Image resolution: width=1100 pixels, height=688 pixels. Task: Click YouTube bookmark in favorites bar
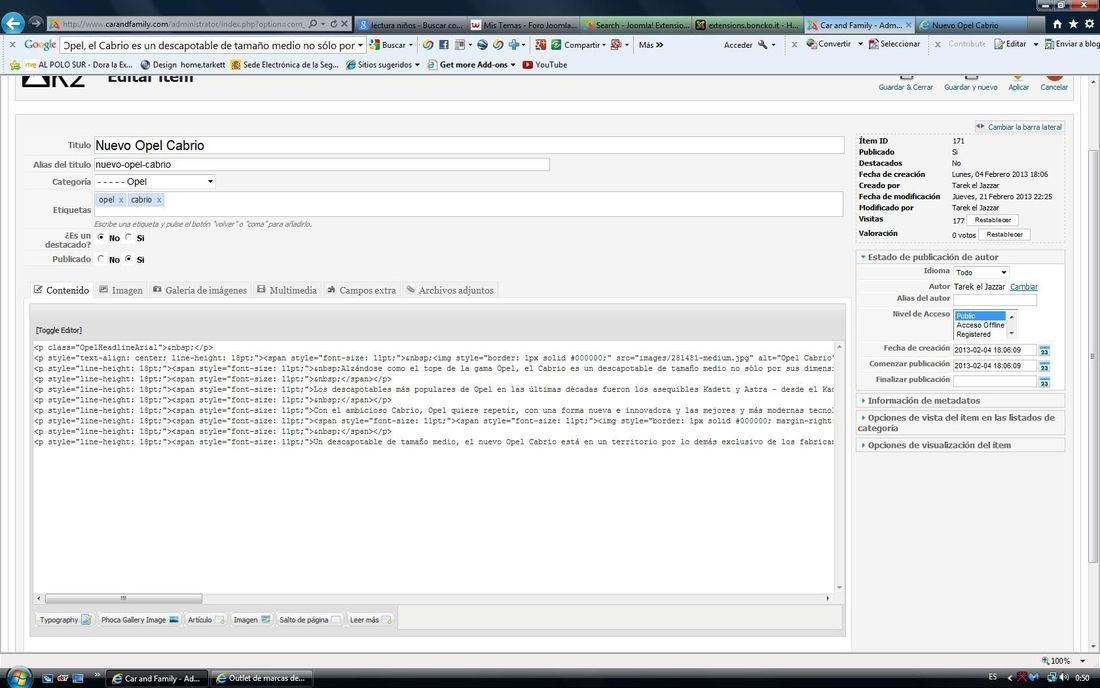tap(544, 65)
